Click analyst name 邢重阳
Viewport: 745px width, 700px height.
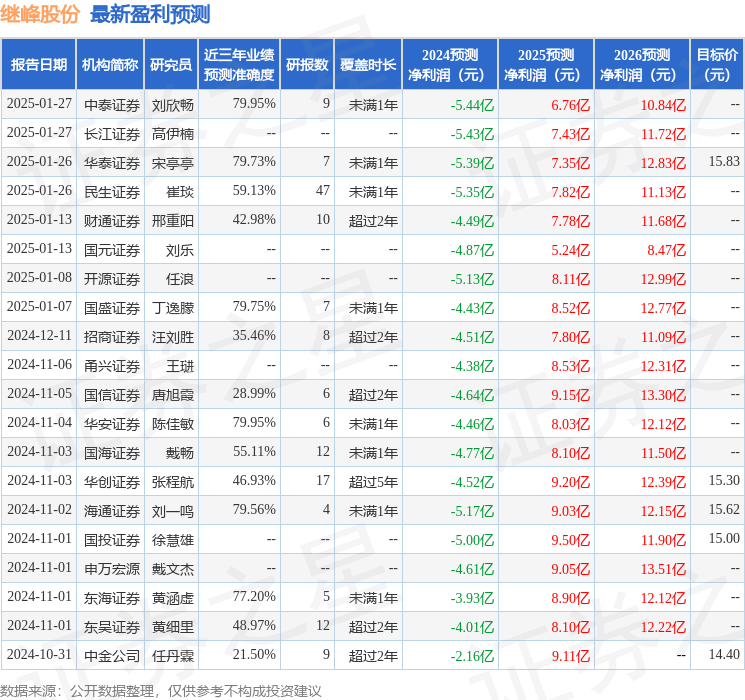173,221
